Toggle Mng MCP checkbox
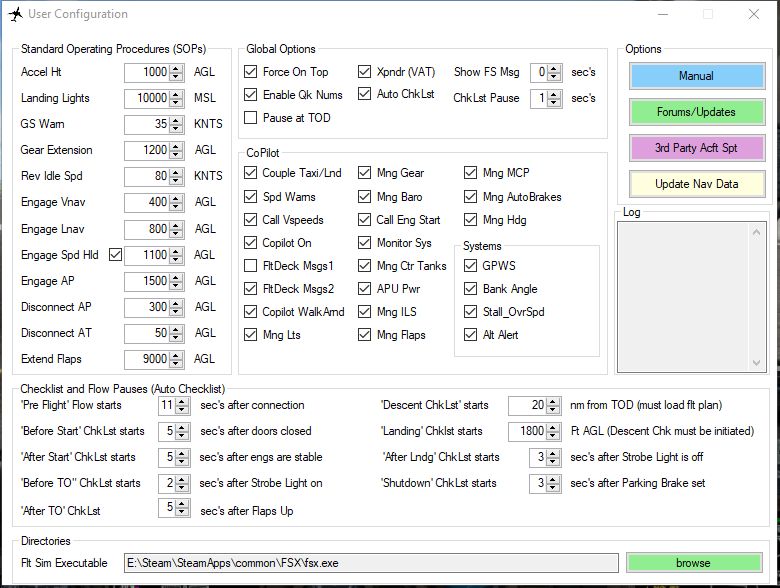 point(471,173)
